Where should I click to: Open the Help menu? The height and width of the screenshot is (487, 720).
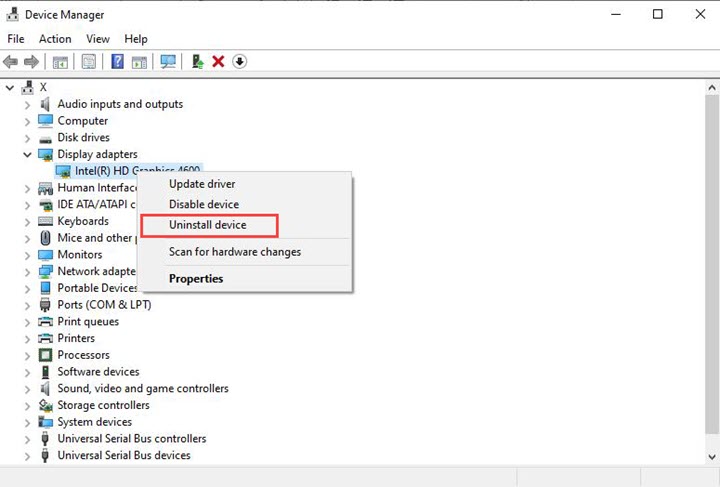[x=136, y=39]
